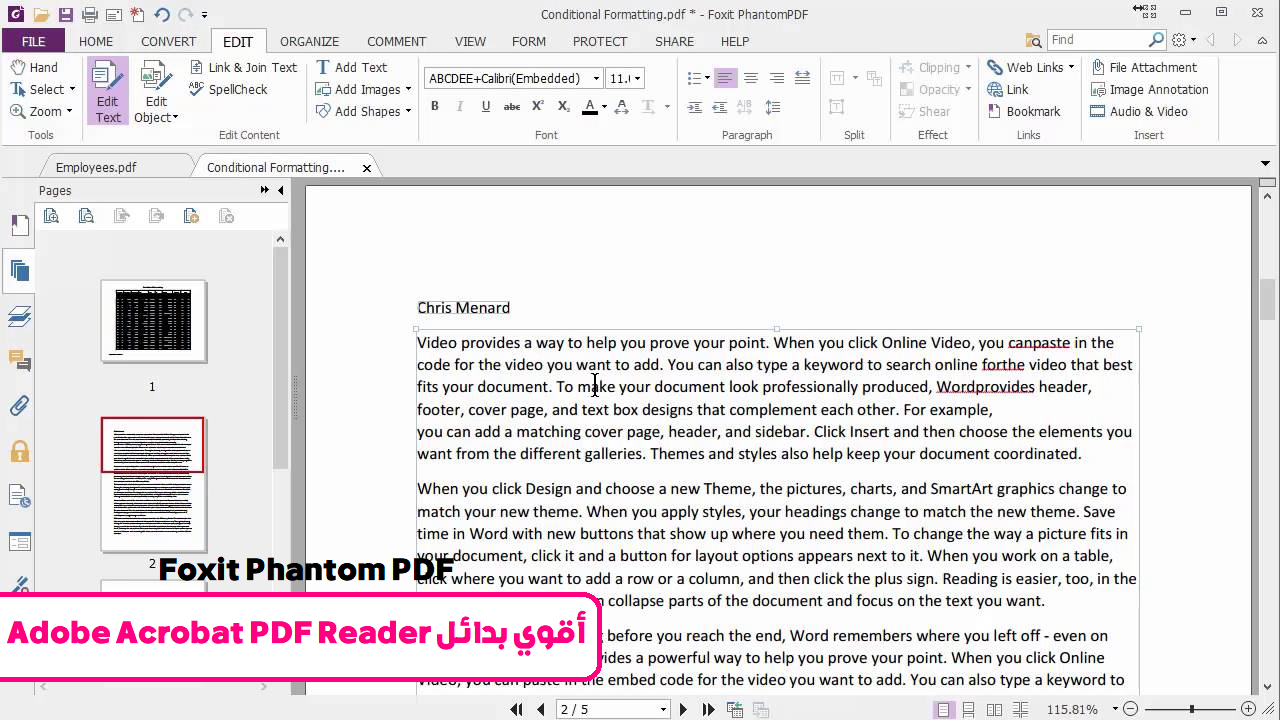The width and height of the screenshot is (1280, 720).
Task: Open the font name dropdown
Action: coord(596,78)
